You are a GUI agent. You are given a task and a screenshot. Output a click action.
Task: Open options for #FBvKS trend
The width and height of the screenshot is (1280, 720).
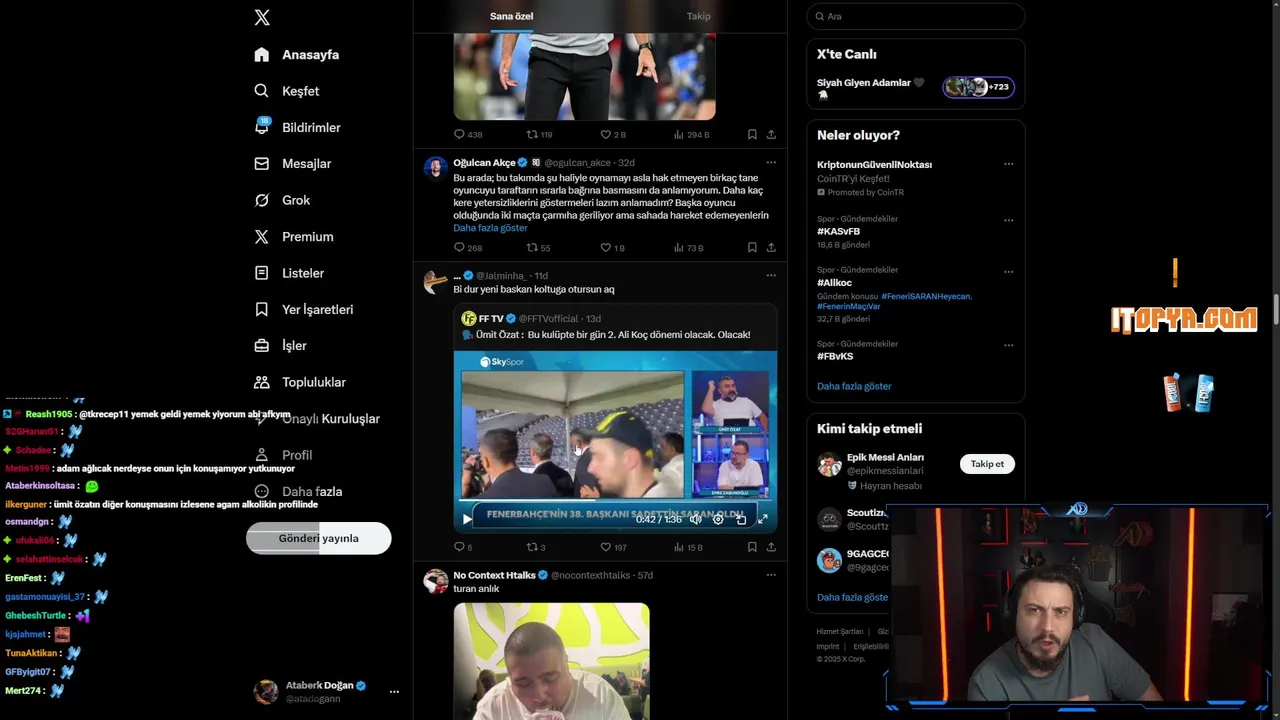[x=1008, y=344]
